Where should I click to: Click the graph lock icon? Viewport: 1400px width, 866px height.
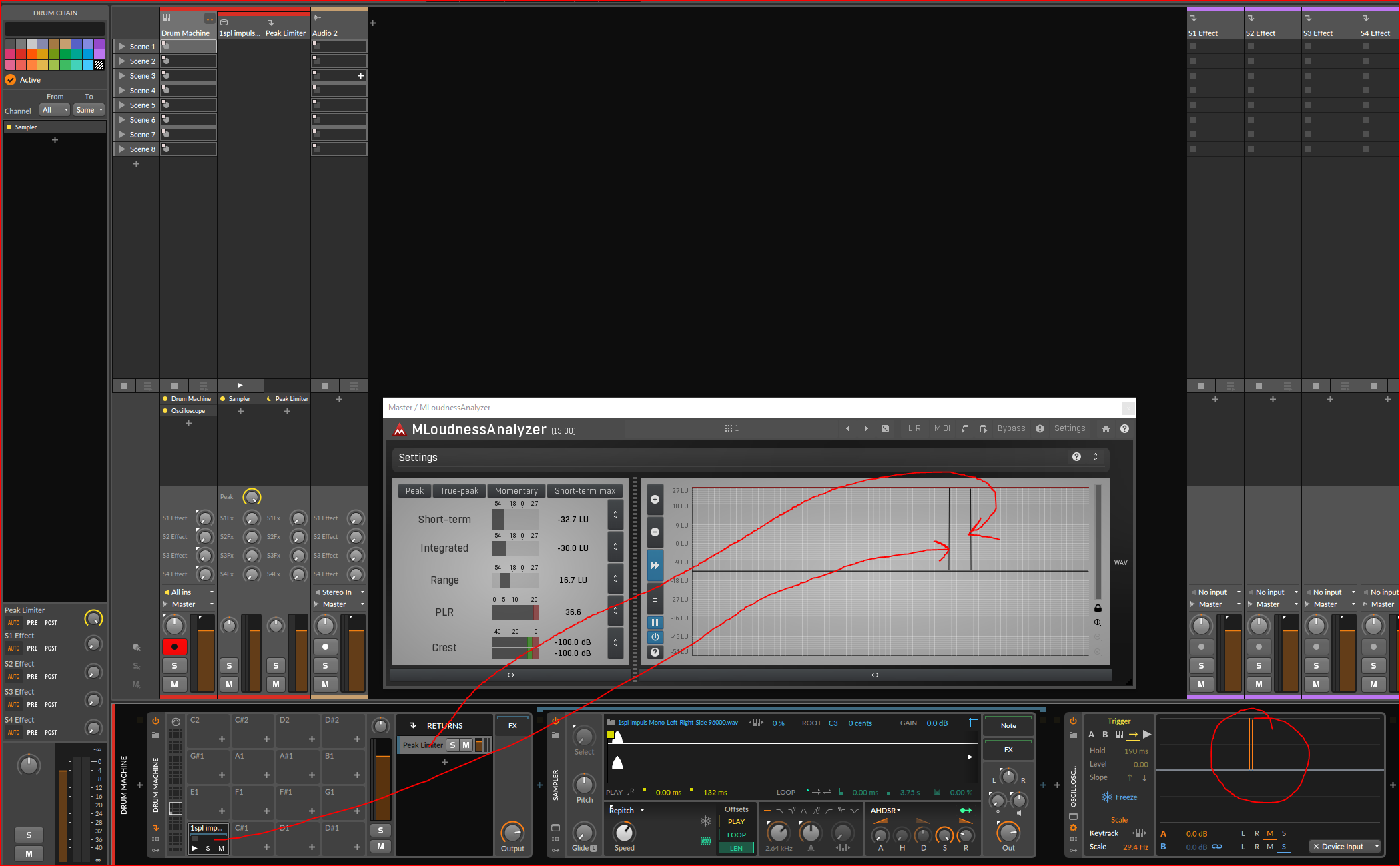click(1098, 608)
